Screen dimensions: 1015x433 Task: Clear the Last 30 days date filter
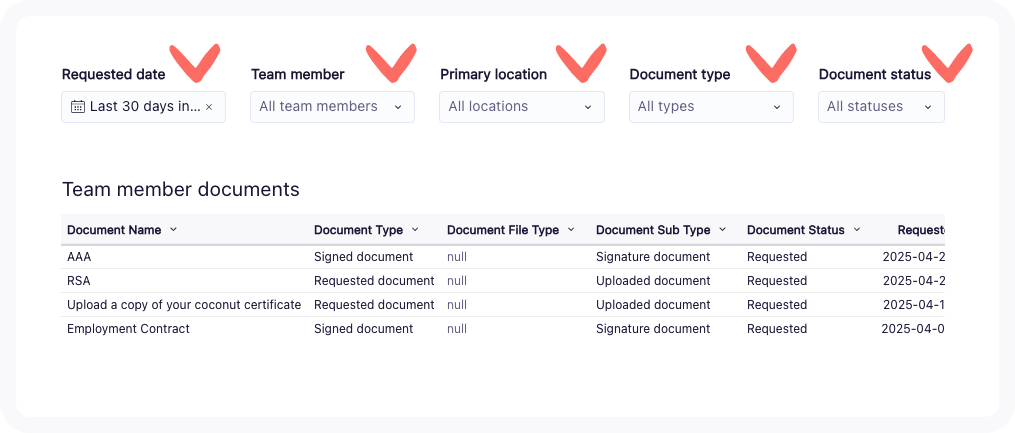pos(209,107)
